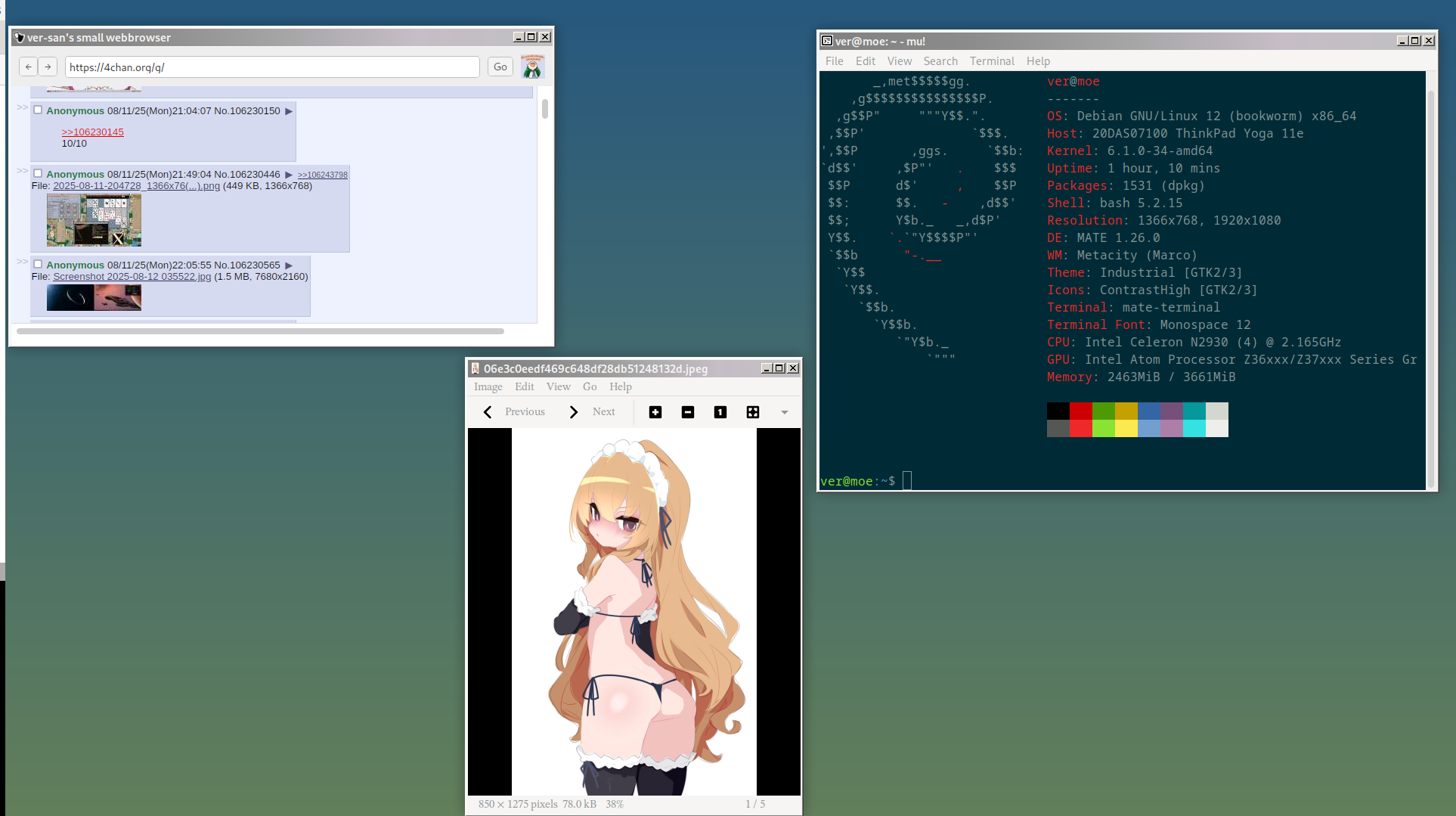This screenshot has height=816, width=1456.
Task: Click the webbrowser window title bar icon
Action: 20,37
